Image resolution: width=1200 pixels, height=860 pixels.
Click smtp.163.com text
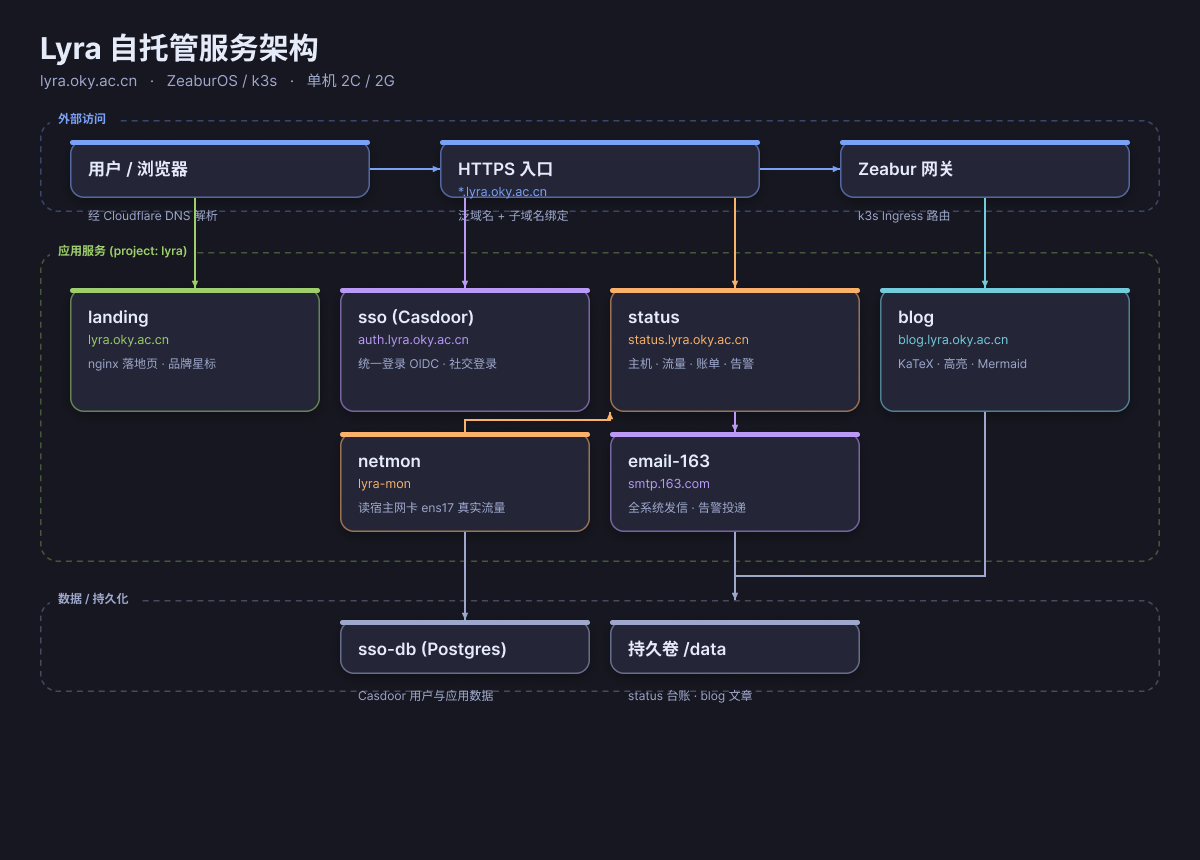pos(669,484)
